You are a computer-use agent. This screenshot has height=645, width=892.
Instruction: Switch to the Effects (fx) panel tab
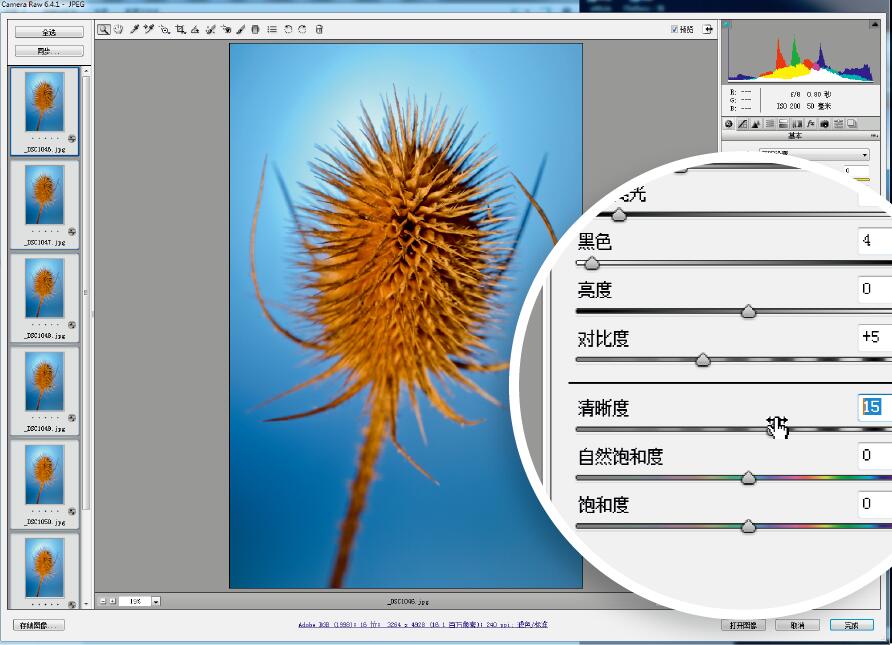810,124
